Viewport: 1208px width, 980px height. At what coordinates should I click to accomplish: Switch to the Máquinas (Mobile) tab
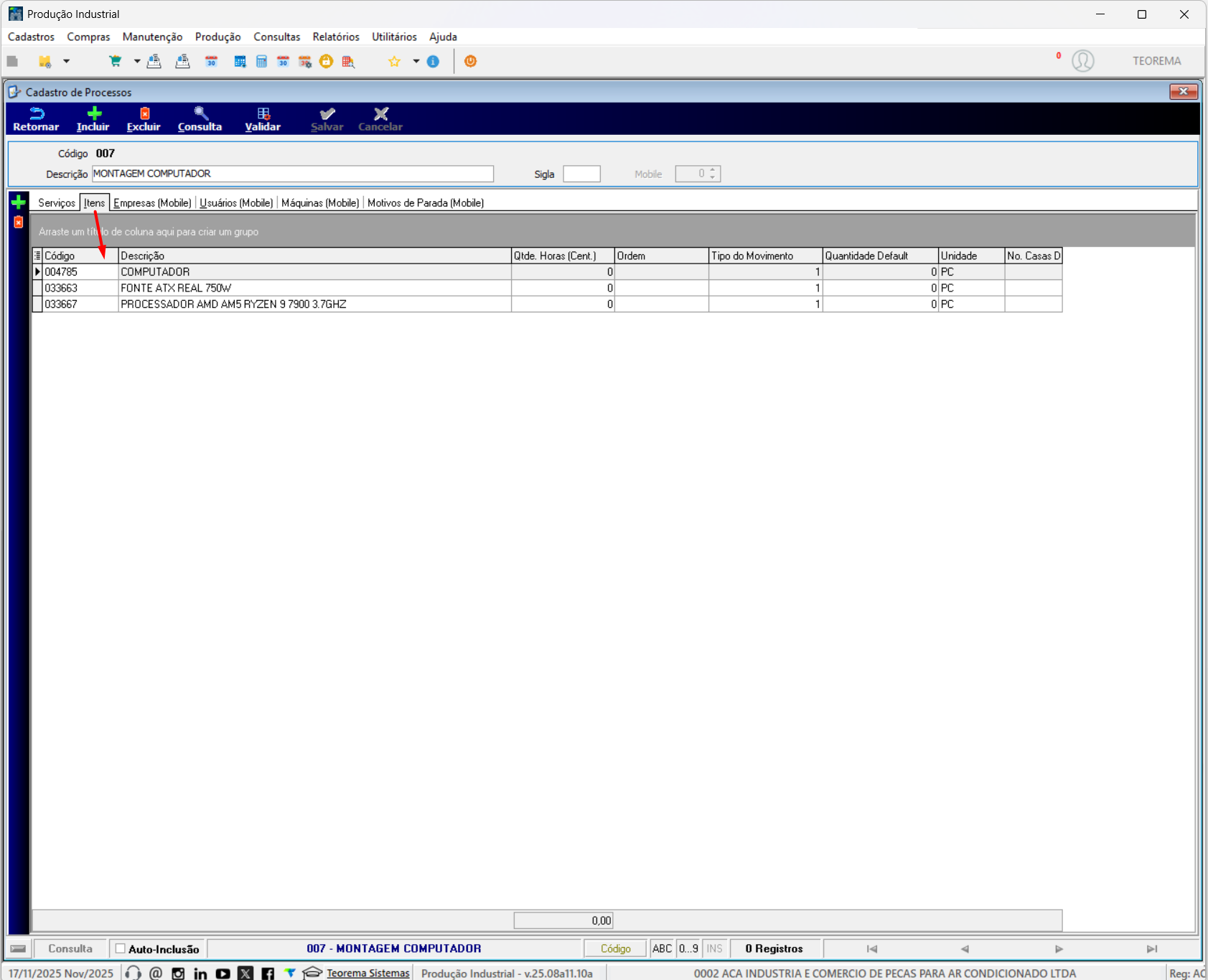[x=320, y=202]
